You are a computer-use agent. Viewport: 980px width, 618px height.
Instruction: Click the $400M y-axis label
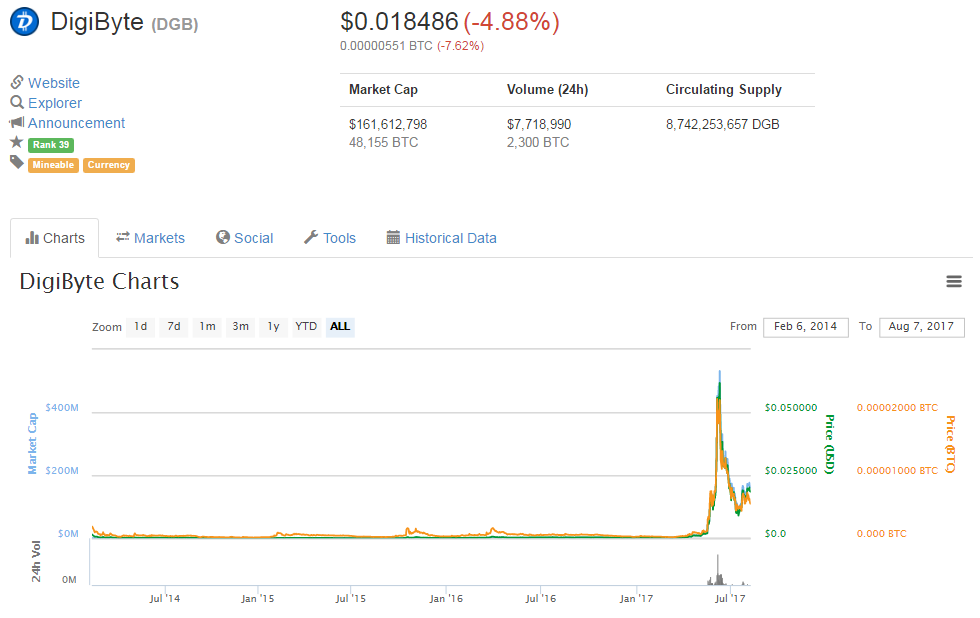tap(62, 407)
